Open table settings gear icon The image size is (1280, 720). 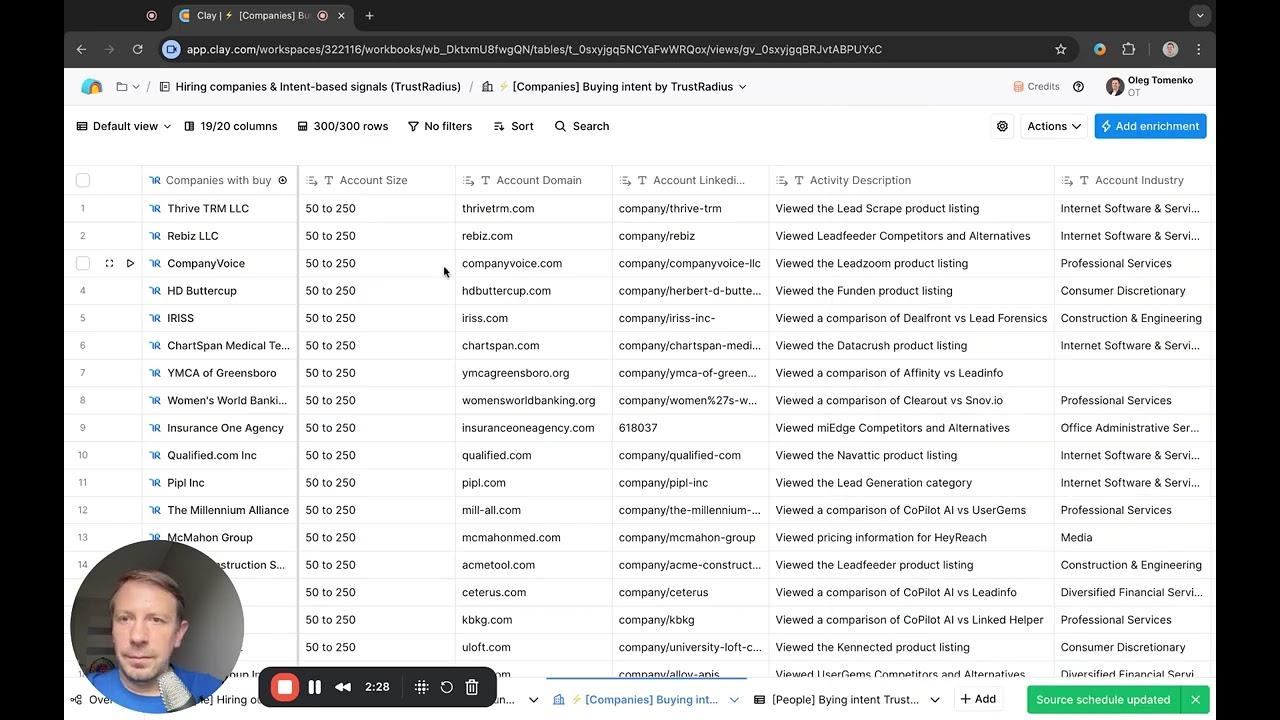point(1002,126)
